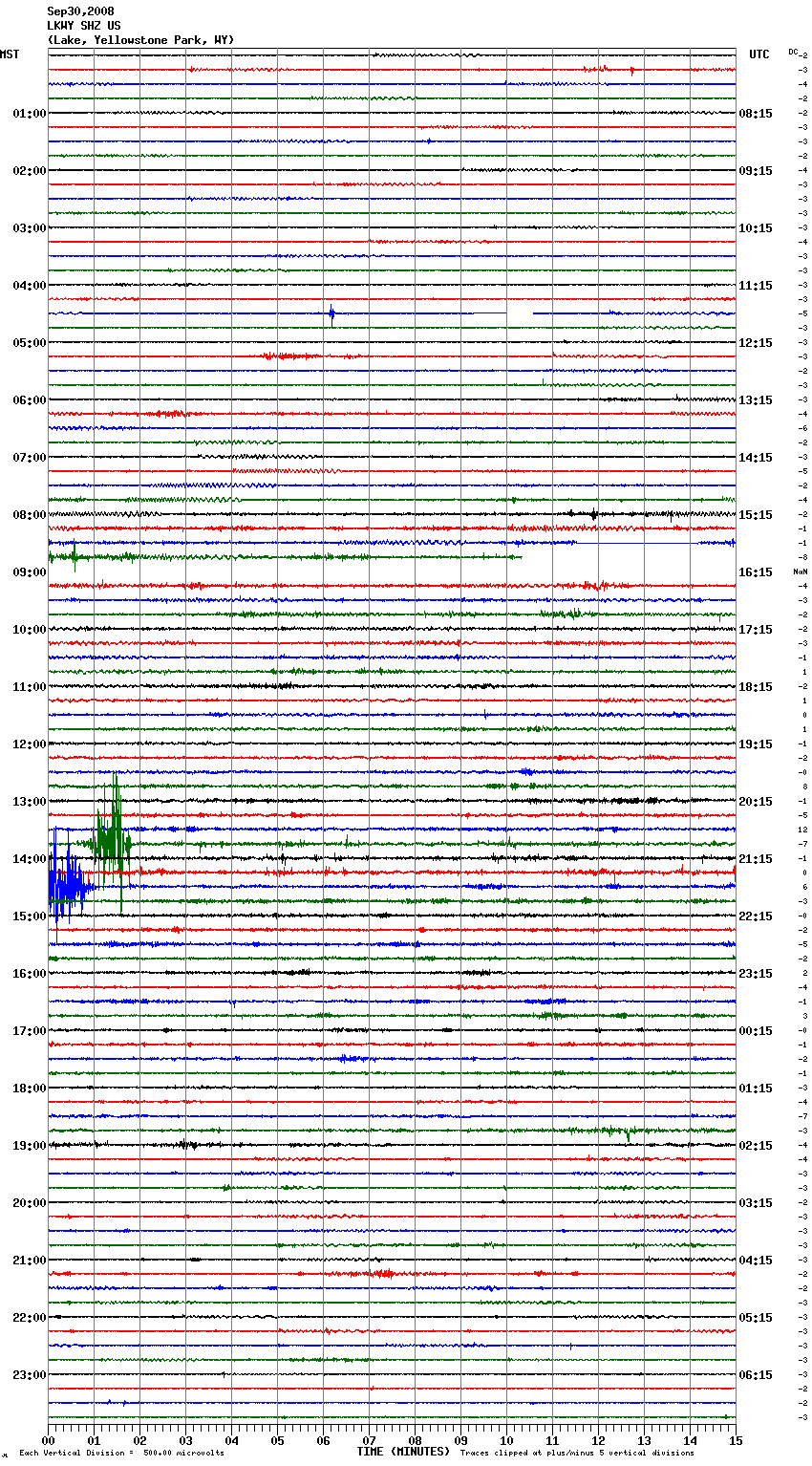Click the 06:00 MST time label
Screen dimensions: 812x1466
click(x=30, y=400)
